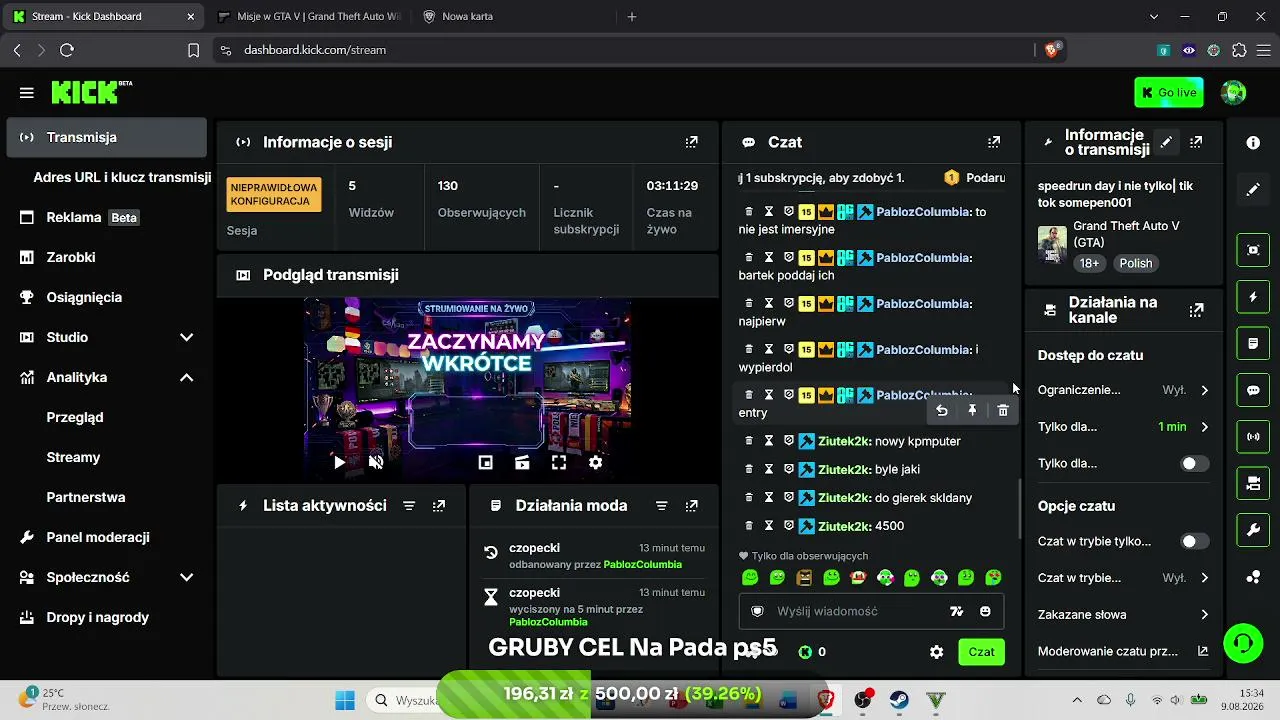Play the stream preview
Screen dimensions: 1280x720
point(339,462)
